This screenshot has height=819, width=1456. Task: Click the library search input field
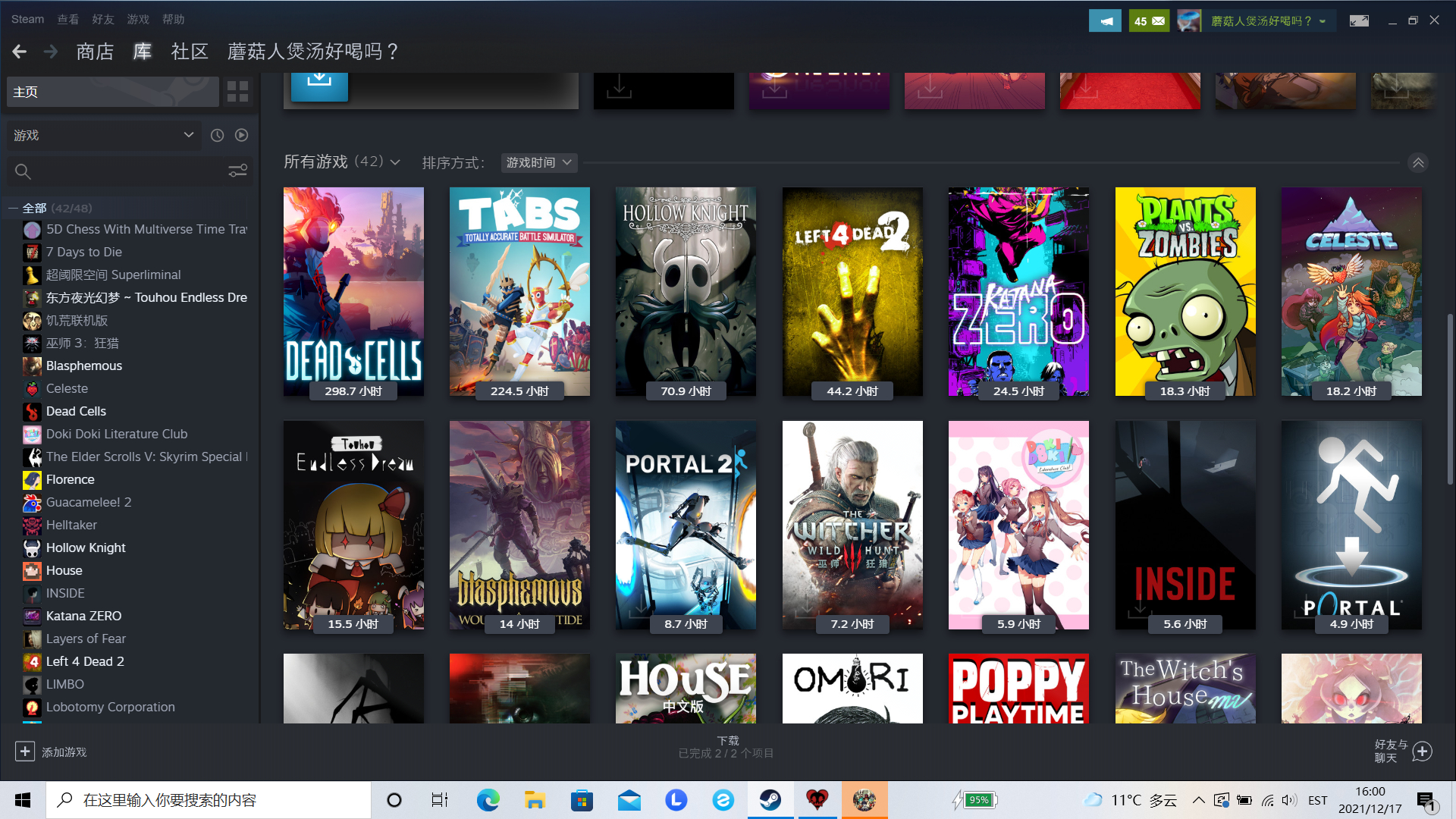click(129, 171)
